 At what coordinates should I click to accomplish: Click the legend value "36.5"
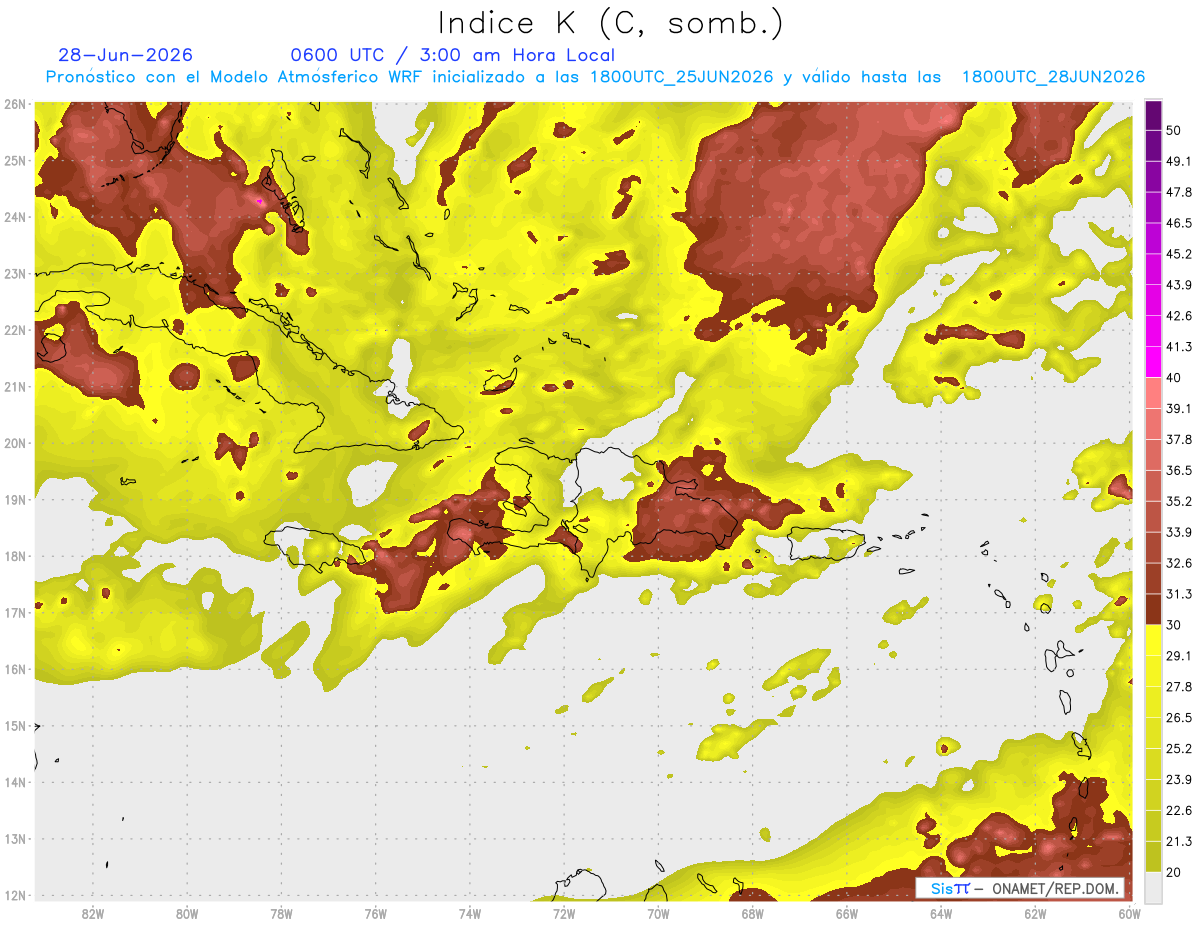(x=1179, y=470)
